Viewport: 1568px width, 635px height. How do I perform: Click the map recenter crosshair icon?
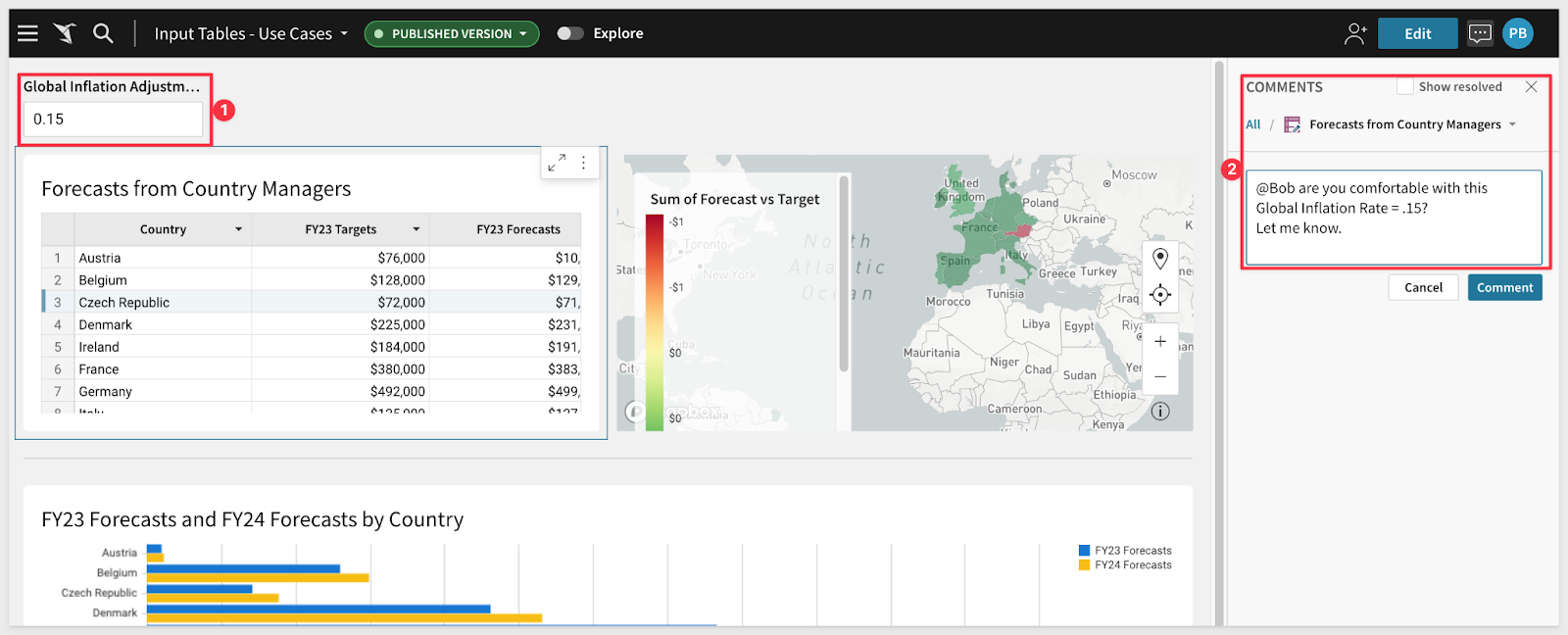point(1160,295)
